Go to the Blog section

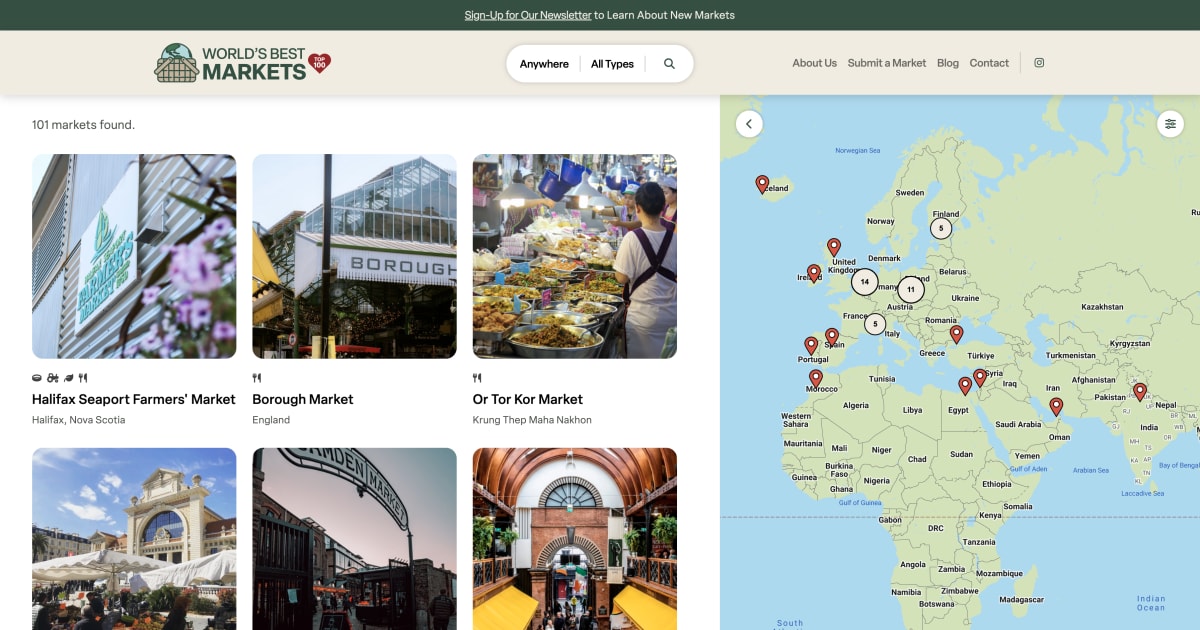[947, 62]
